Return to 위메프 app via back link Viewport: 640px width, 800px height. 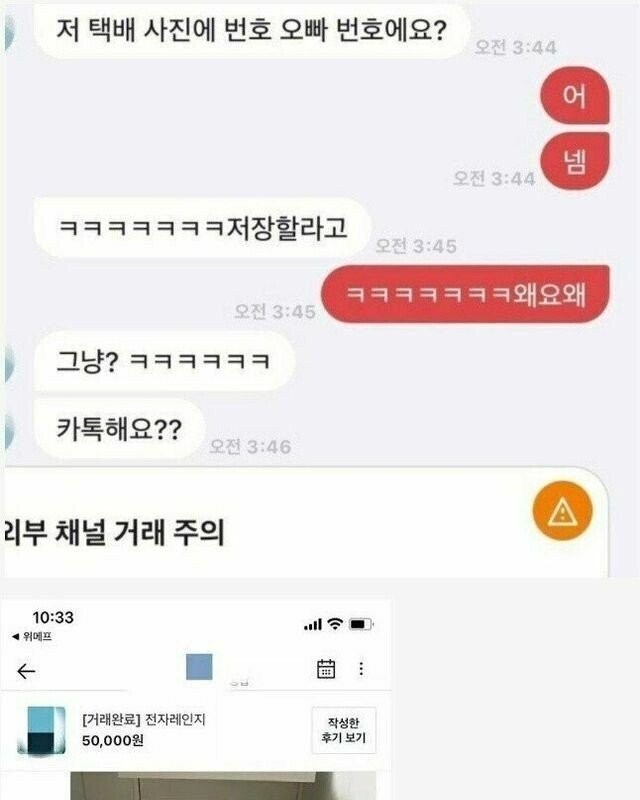(32, 637)
